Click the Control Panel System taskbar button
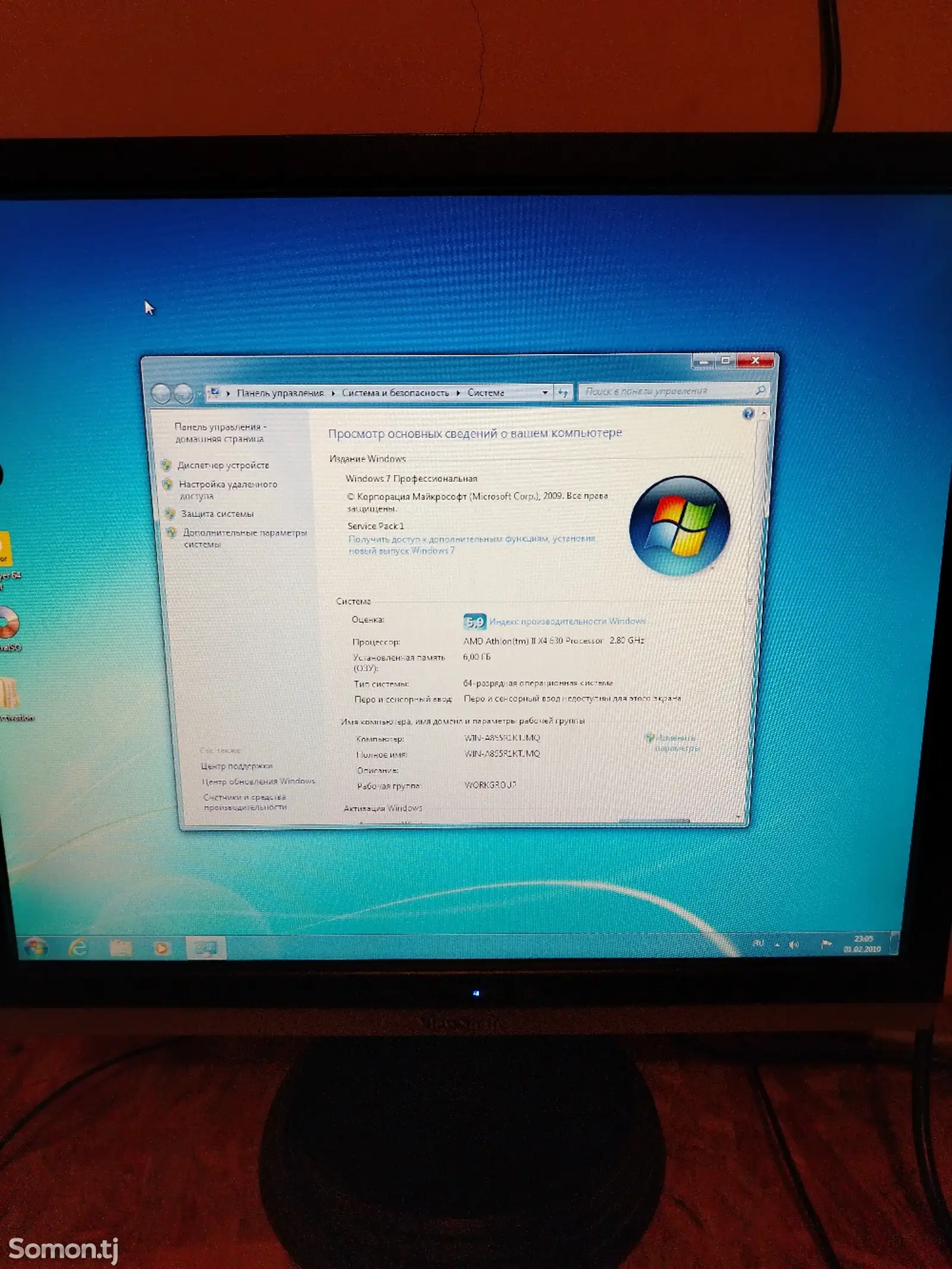 pyautogui.click(x=206, y=947)
